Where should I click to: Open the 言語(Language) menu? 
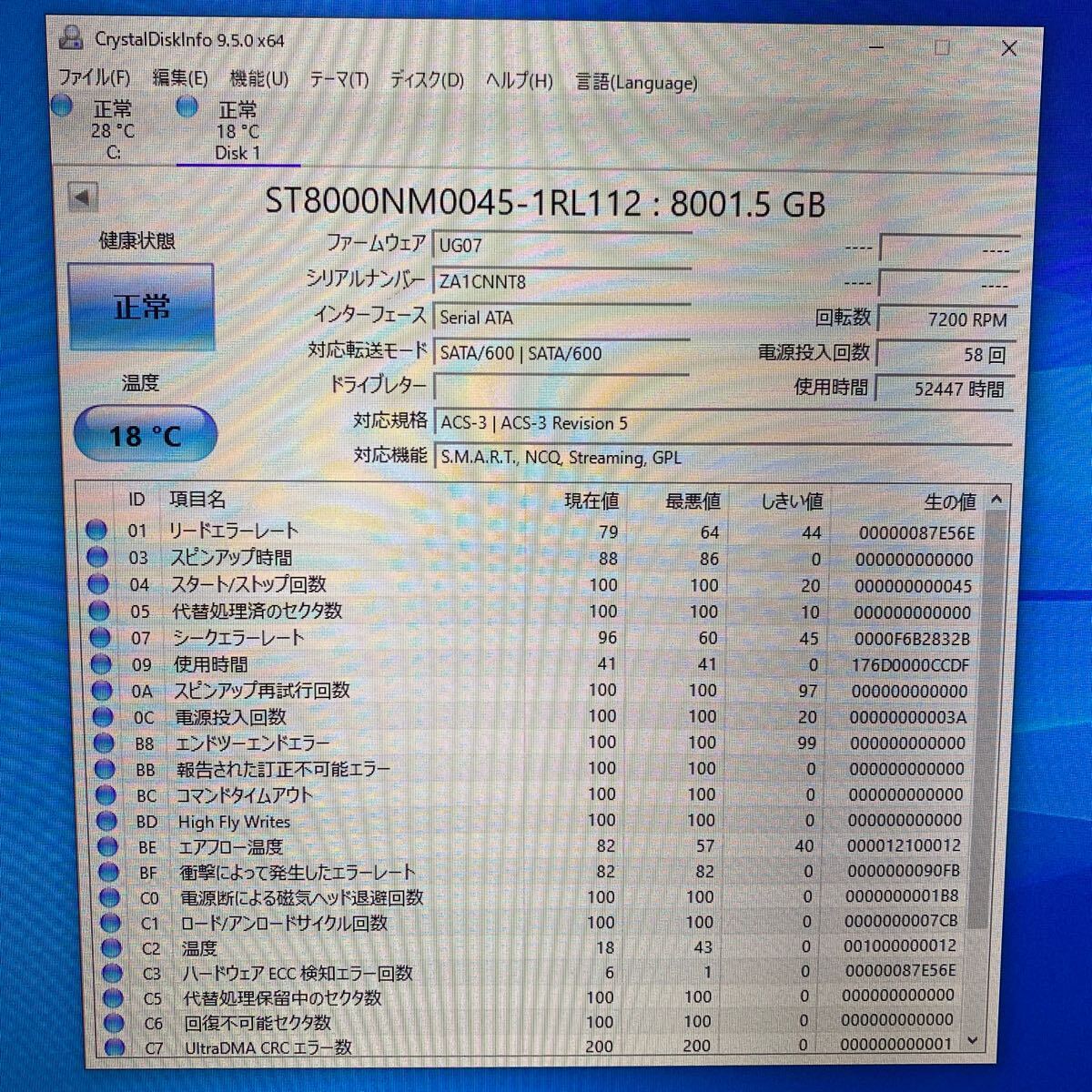tap(636, 83)
